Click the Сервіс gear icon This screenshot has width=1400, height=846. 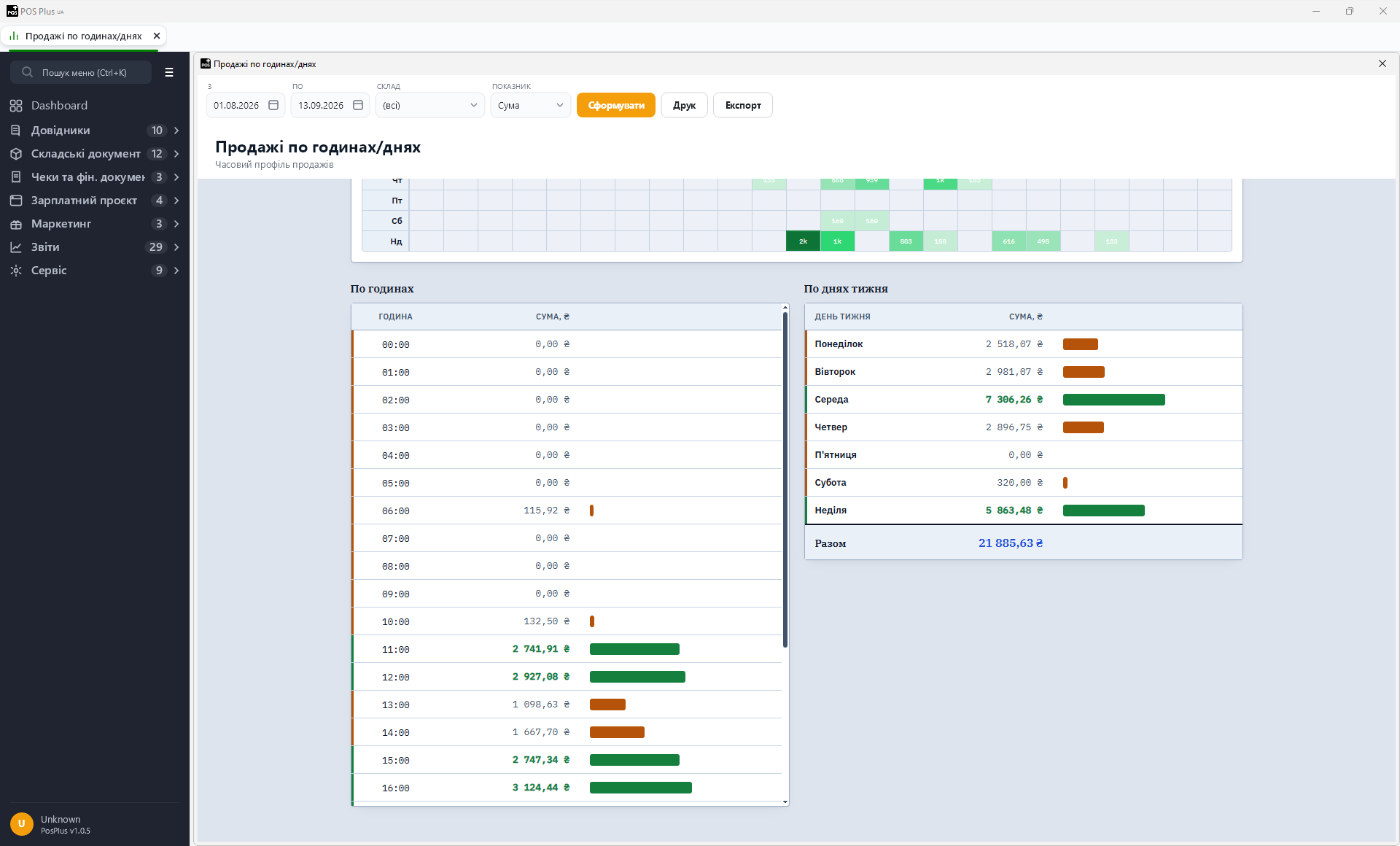16,271
